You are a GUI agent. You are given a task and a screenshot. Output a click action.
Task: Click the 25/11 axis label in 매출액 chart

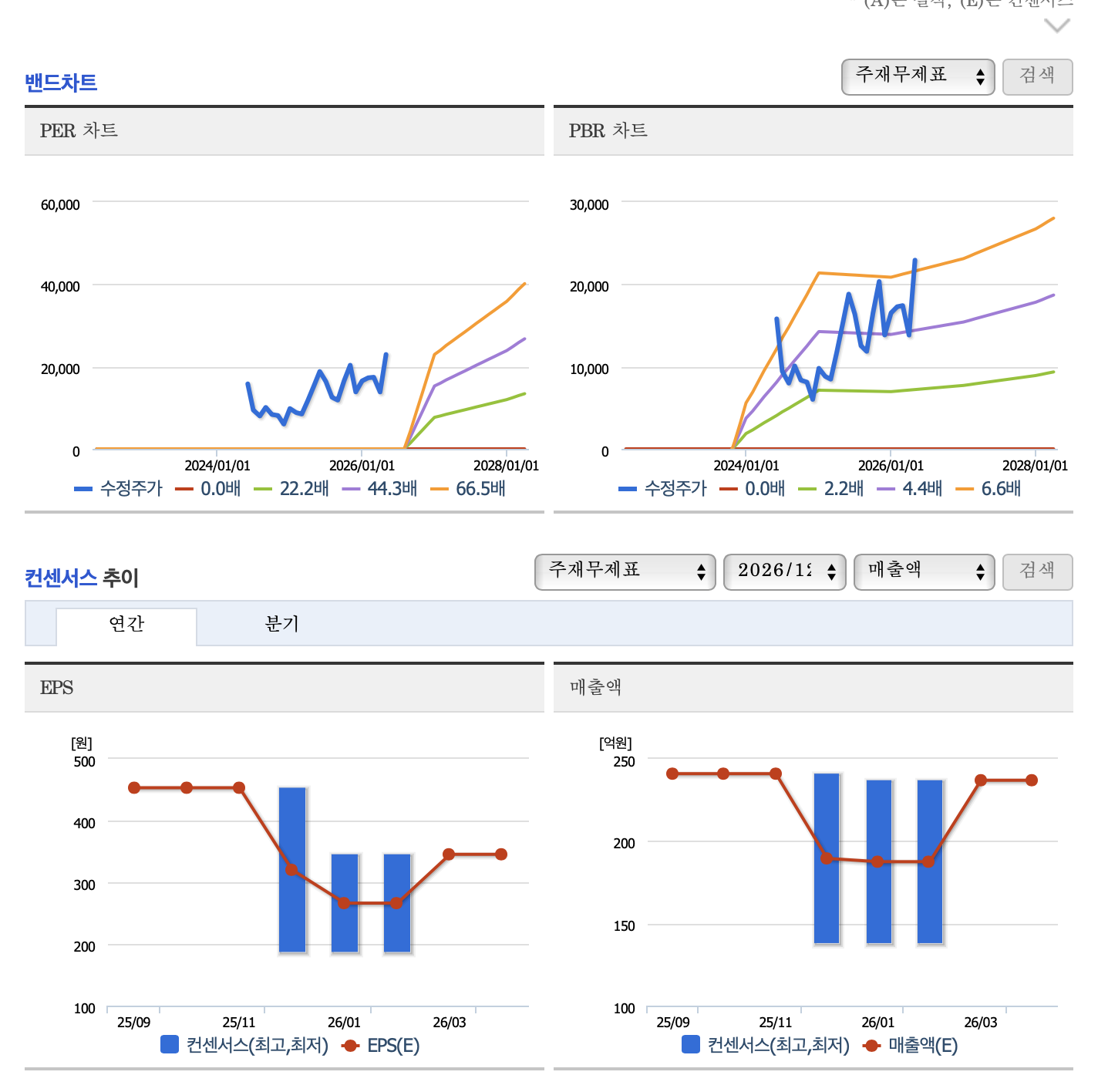click(776, 1023)
